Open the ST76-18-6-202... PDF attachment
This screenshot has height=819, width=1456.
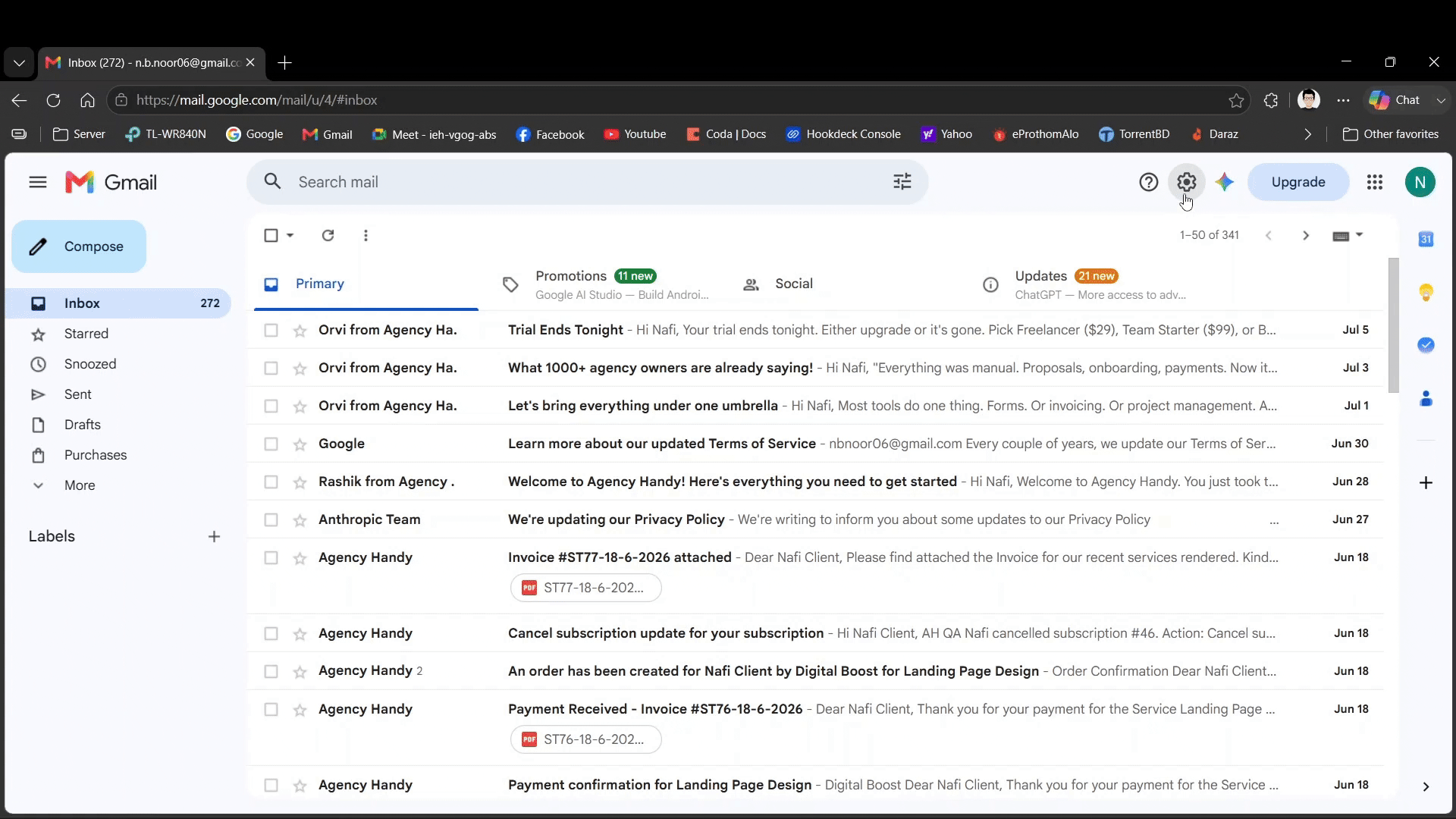coord(585,739)
